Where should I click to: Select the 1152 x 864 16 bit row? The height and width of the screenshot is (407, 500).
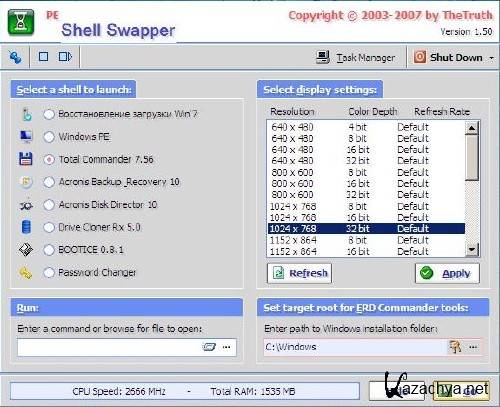click(x=366, y=251)
